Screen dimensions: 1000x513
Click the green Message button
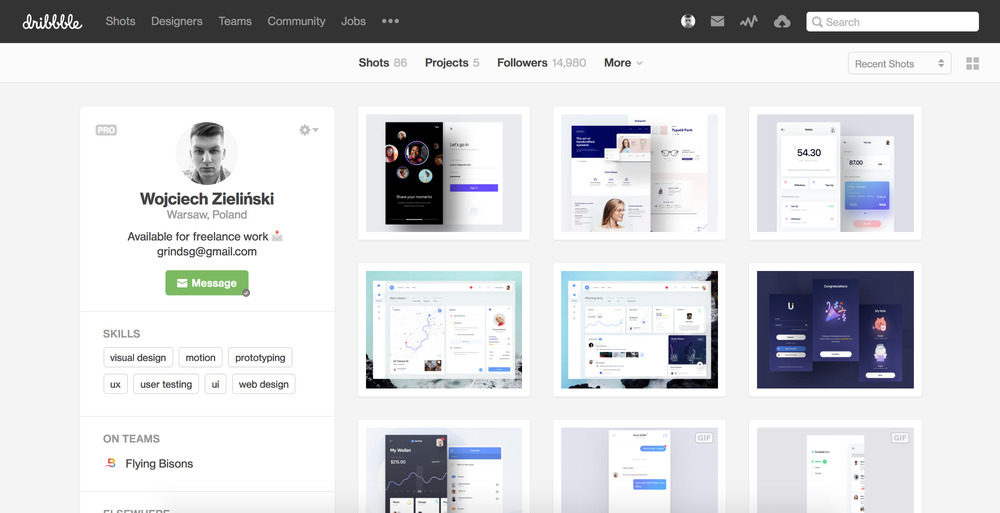[x=207, y=283]
